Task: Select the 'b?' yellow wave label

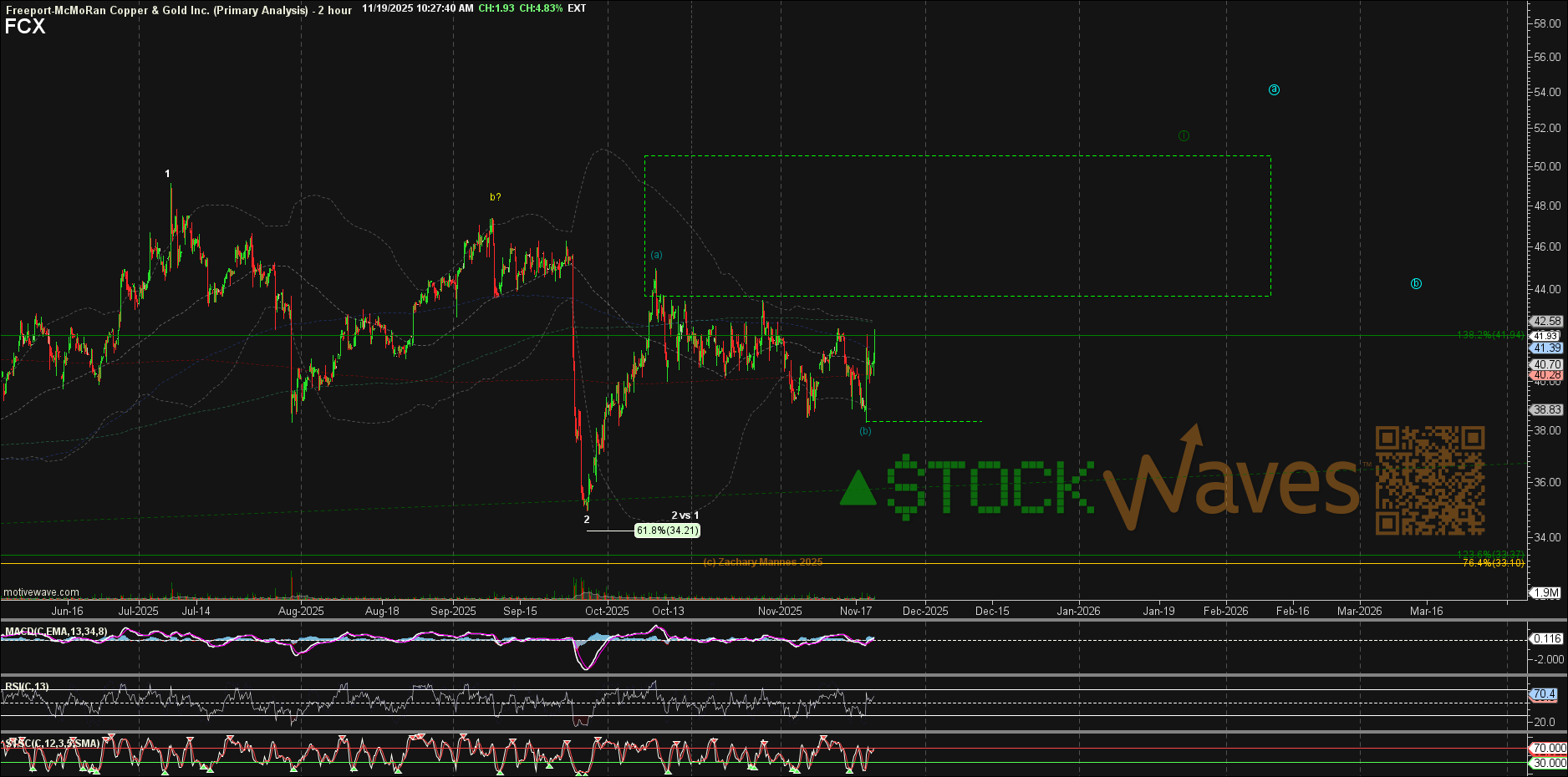Action: pos(495,197)
